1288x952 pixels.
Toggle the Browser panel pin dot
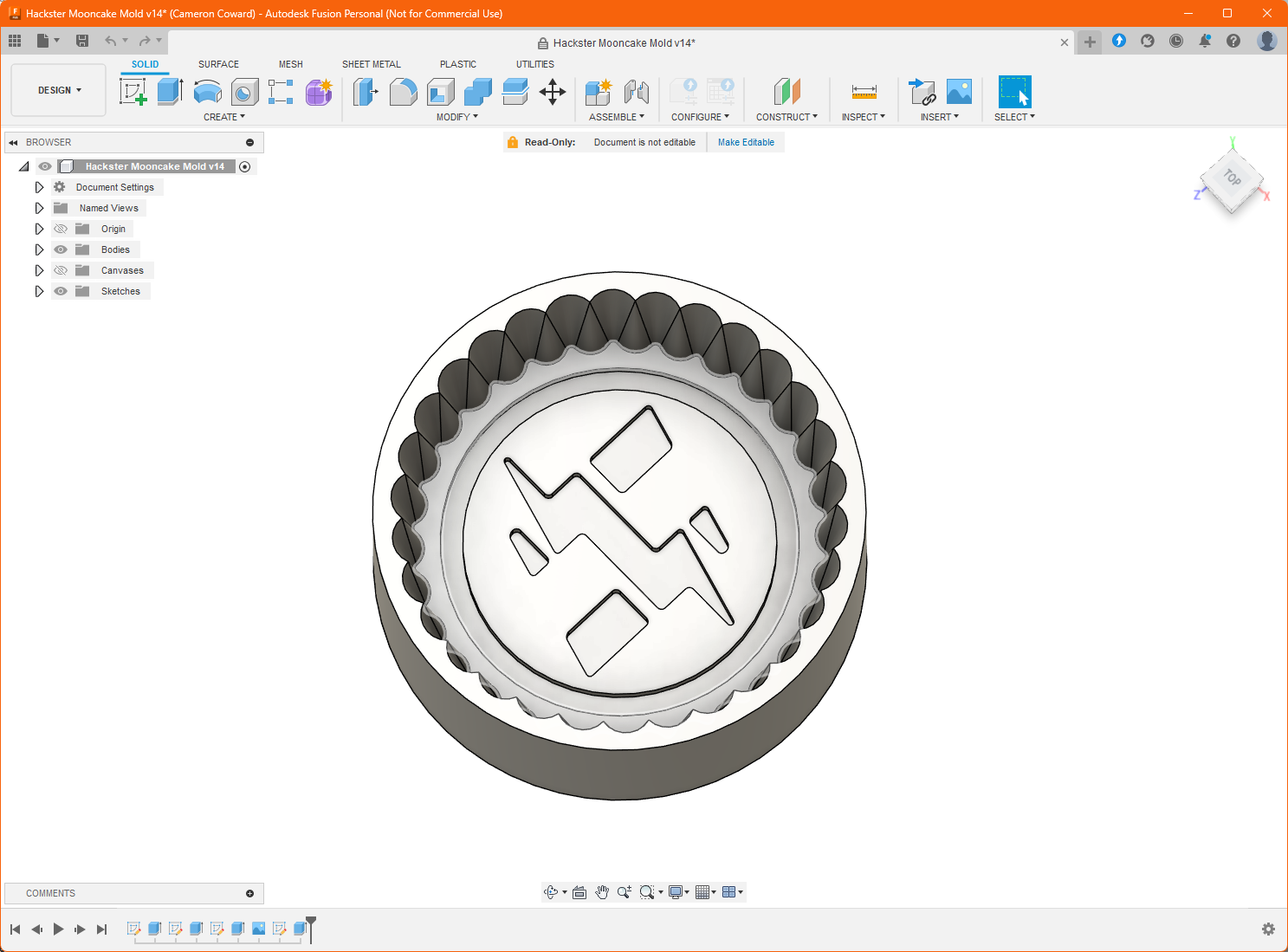tap(250, 142)
